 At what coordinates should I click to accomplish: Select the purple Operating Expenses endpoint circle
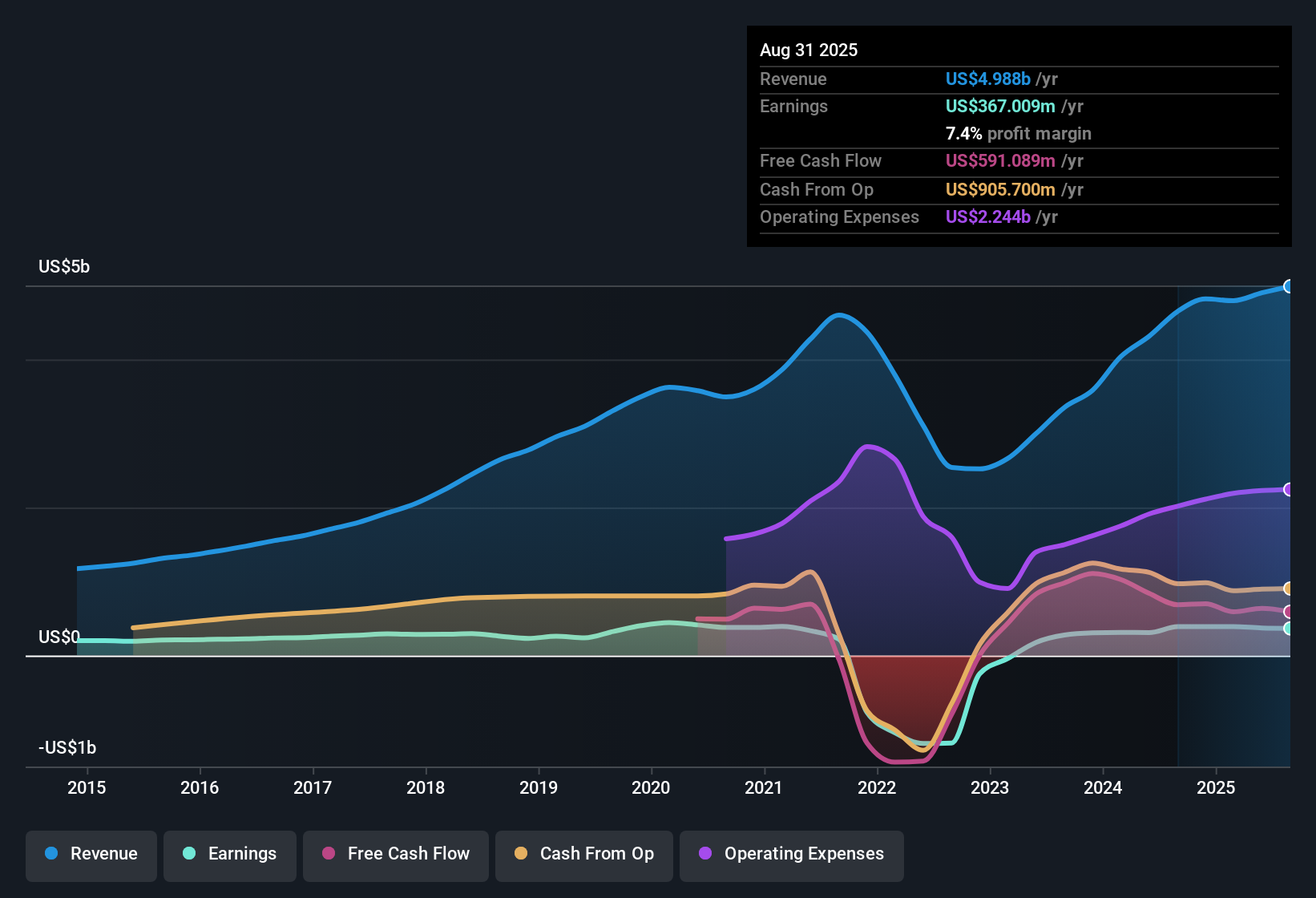click(x=1288, y=489)
